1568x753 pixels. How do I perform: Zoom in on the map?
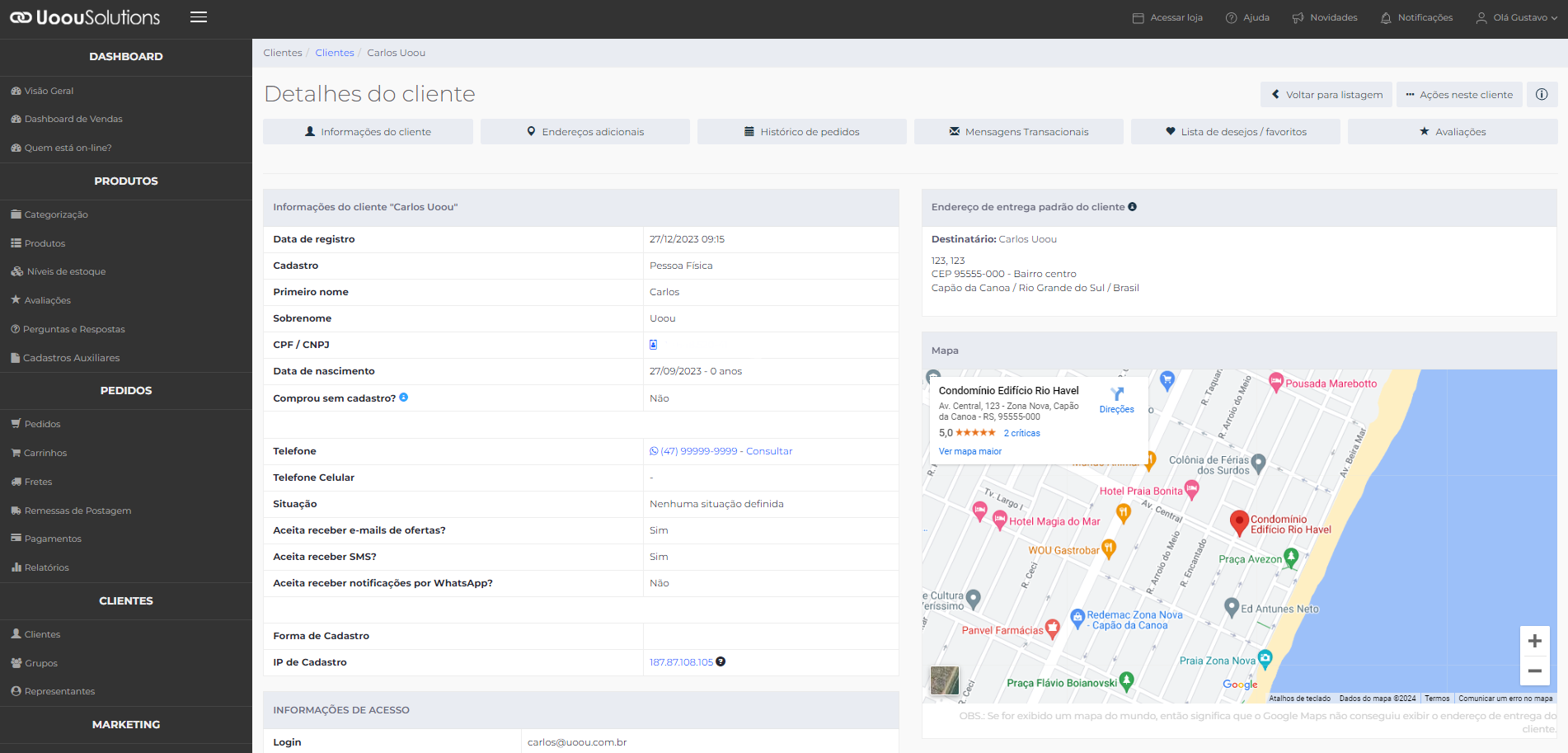(1534, 641)
